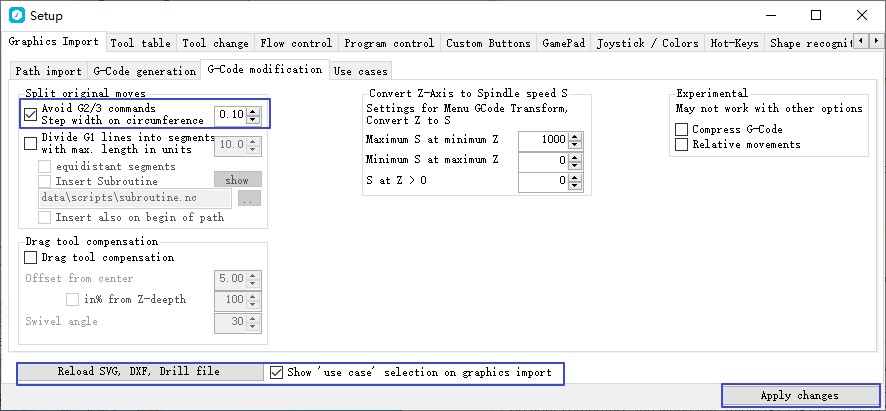Enable Drag tool compensation checkbox
This screenshot has width=886, height=411.
(30, 258)
